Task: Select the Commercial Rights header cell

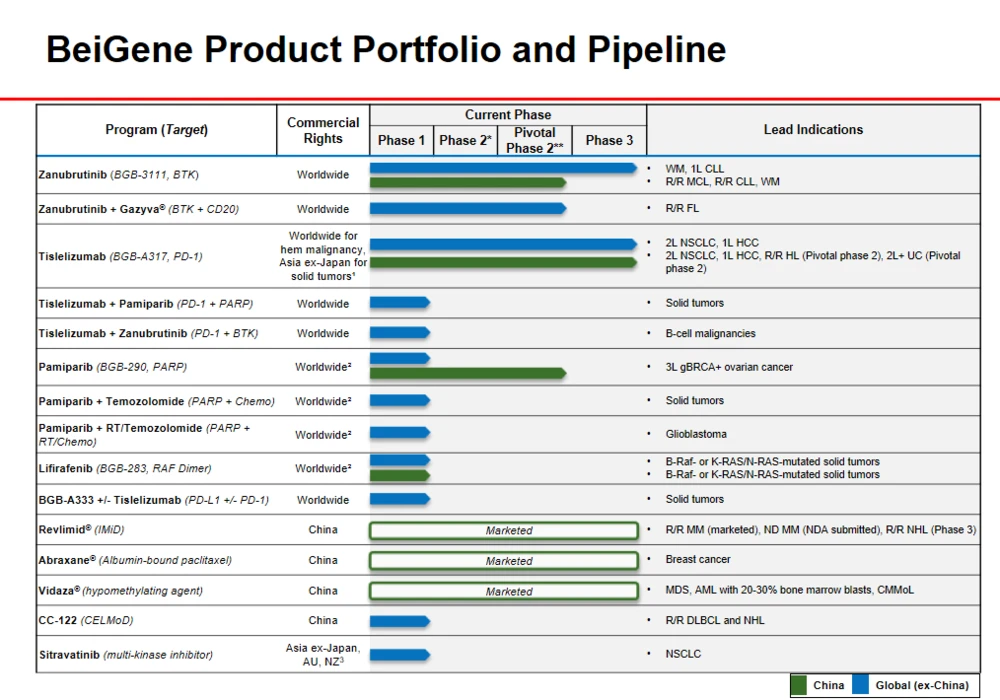Action: pyautogui.click(x=323, y=131)
